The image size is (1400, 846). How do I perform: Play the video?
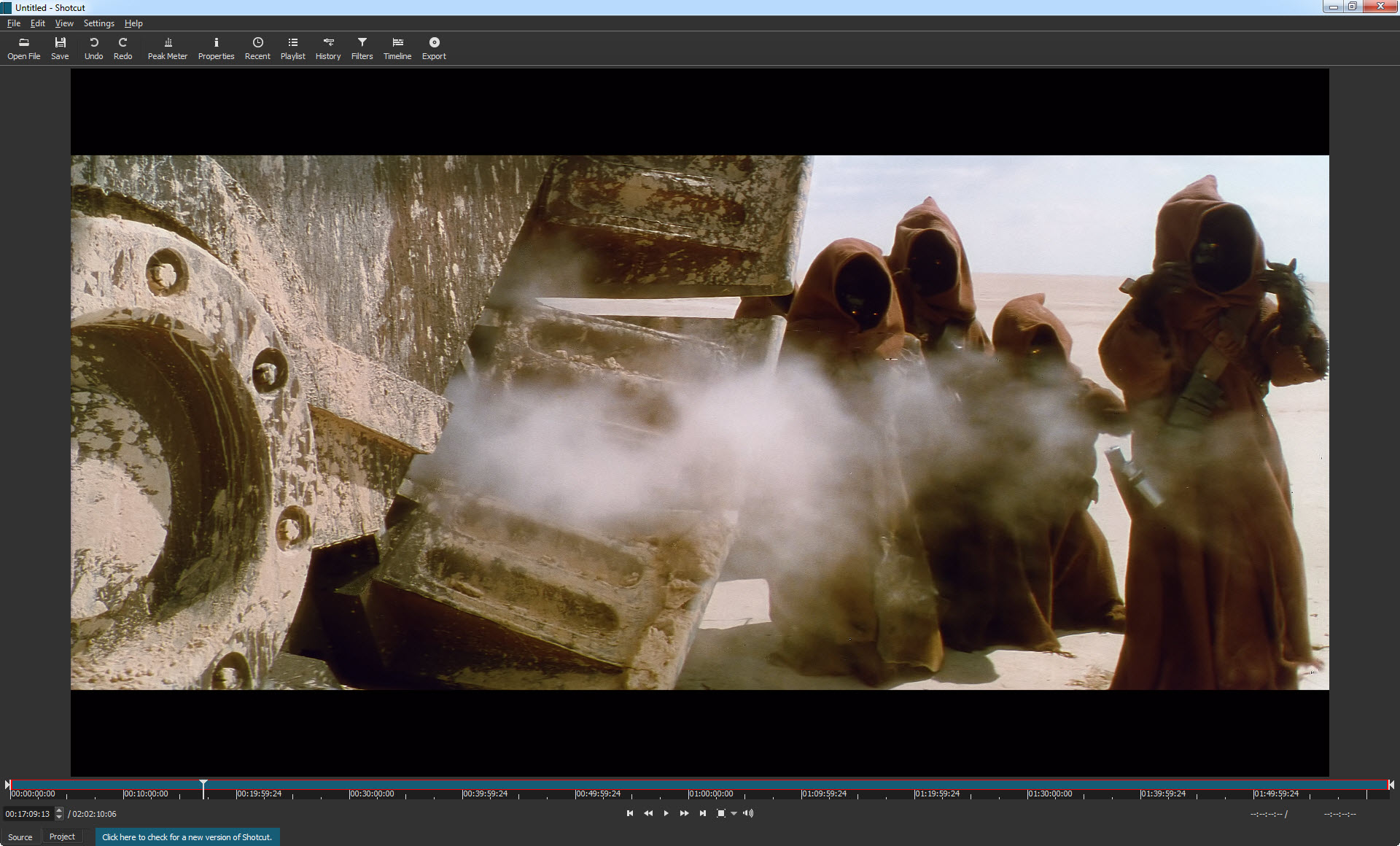point(666,813)
